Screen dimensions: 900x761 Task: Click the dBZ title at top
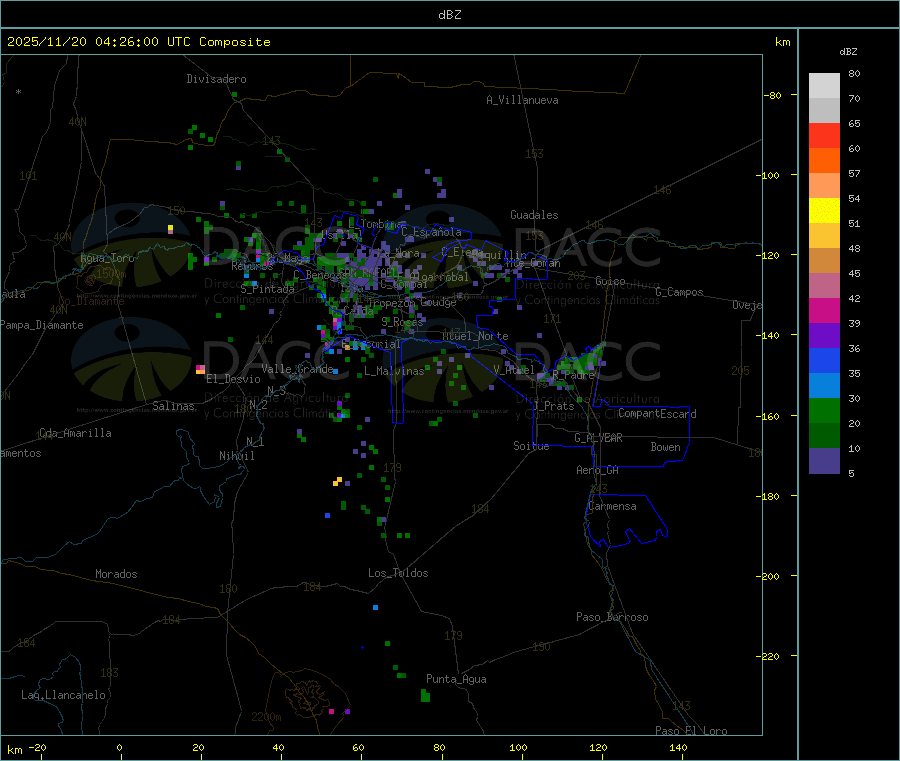[449, 15]
